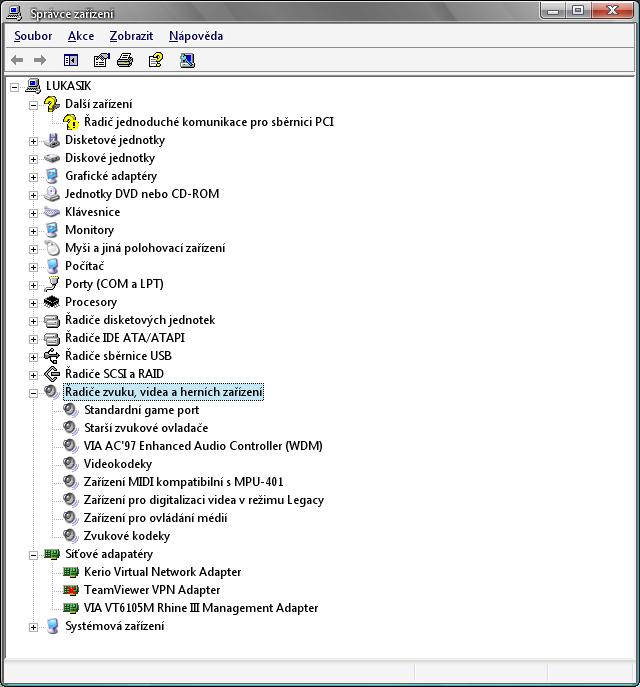Click the Forward arrow toolbar icon

tap(40, 60)
